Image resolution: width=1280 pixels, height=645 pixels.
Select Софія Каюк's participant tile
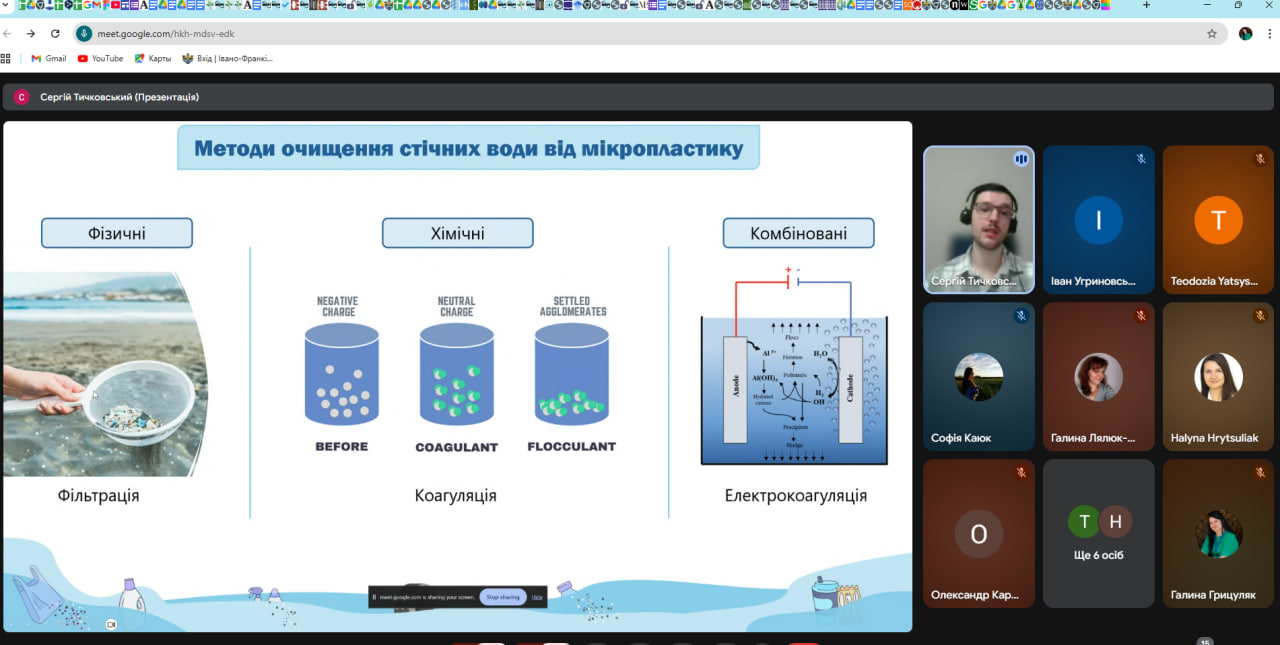(978, 376)
